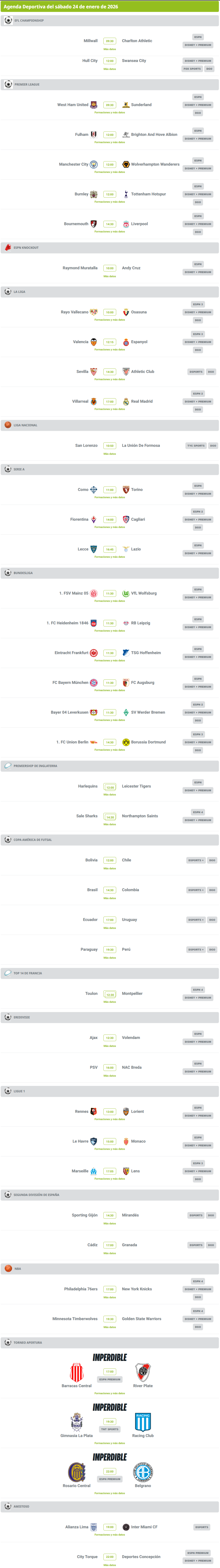Click the Borussia Dortmund logo
This screenshot has width=220, height=1568.
(x=126, y=742)
